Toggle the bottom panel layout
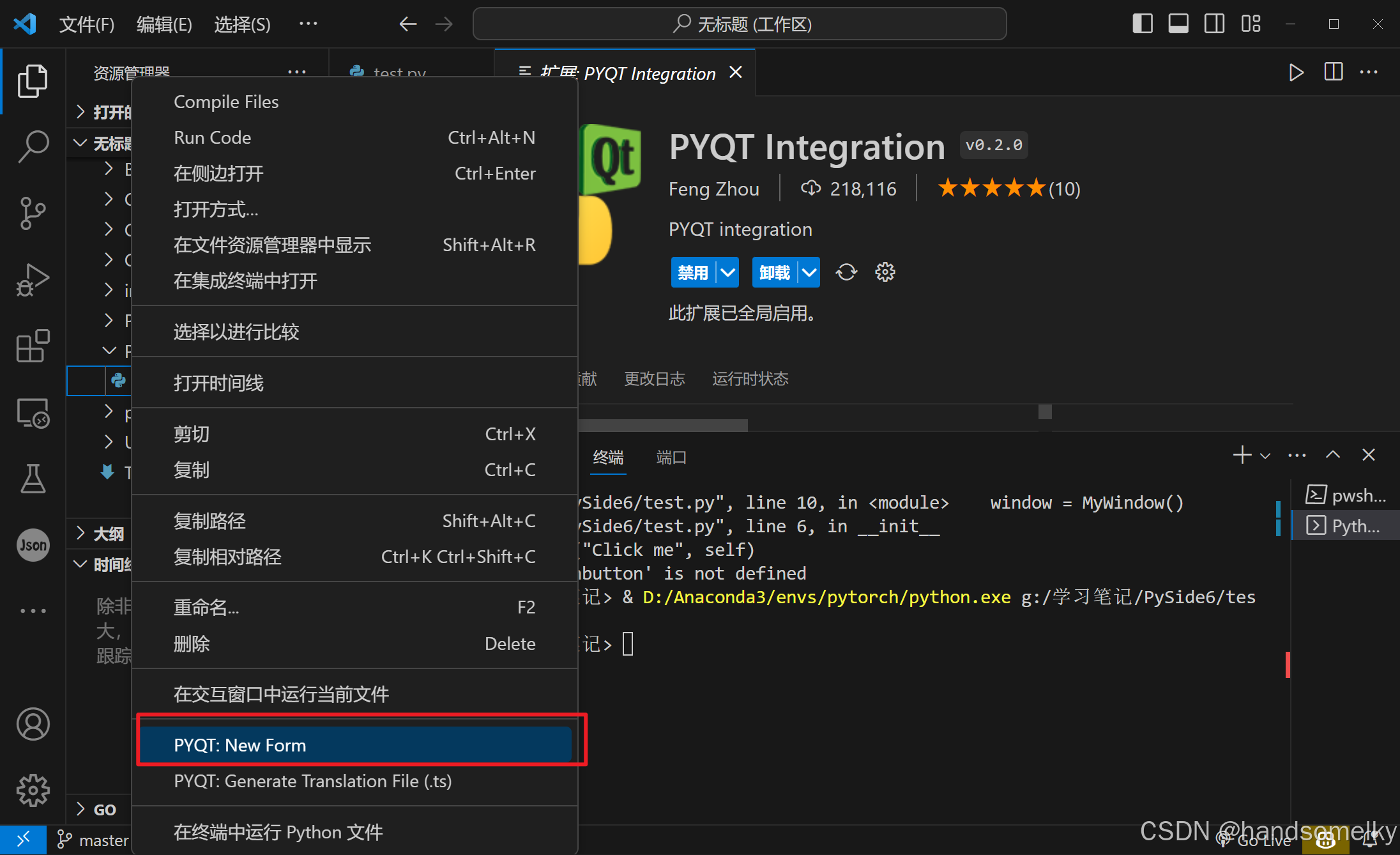 [1178, 24]
